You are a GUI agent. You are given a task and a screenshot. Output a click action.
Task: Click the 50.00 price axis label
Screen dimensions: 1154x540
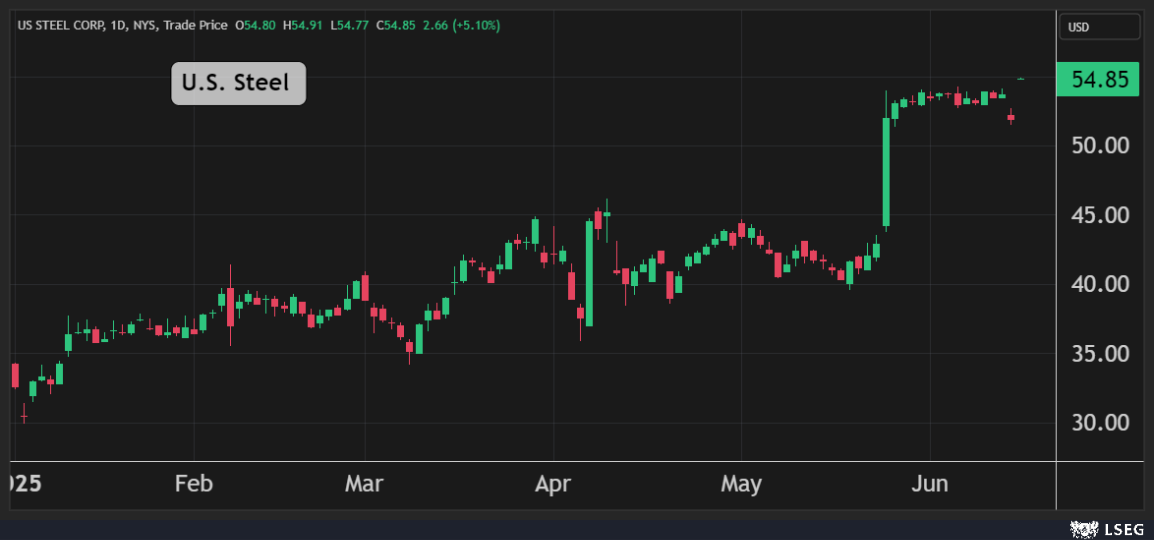[1100, 146]
